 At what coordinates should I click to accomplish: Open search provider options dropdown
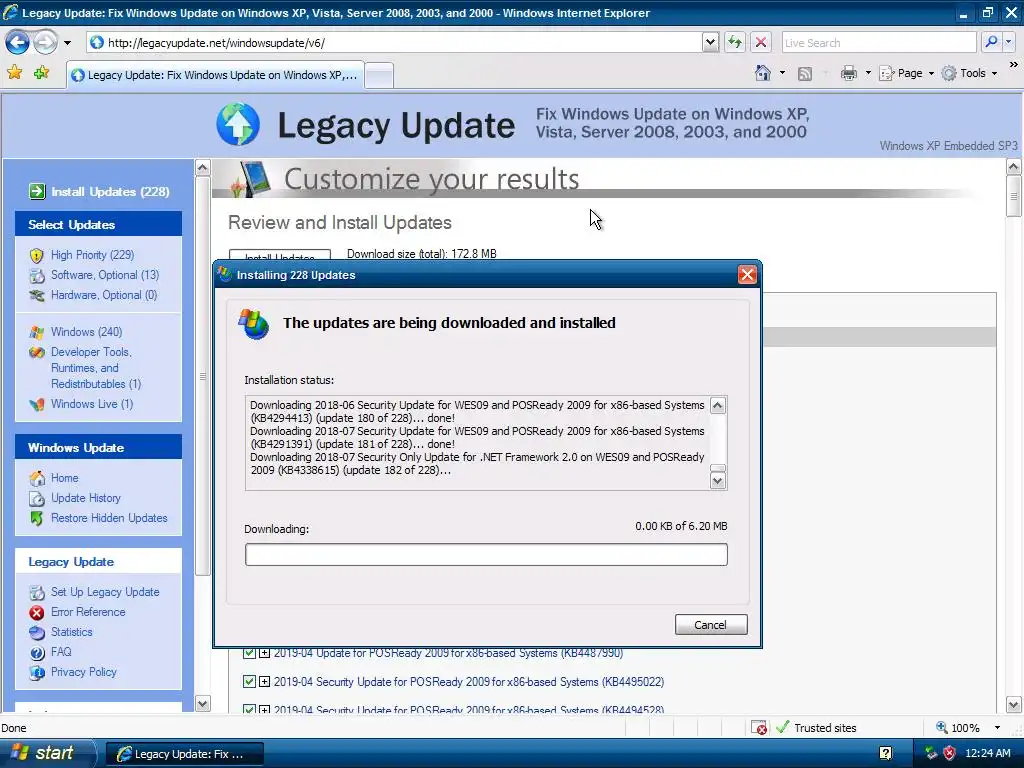pyautogui.click(x=1009, y=42)
